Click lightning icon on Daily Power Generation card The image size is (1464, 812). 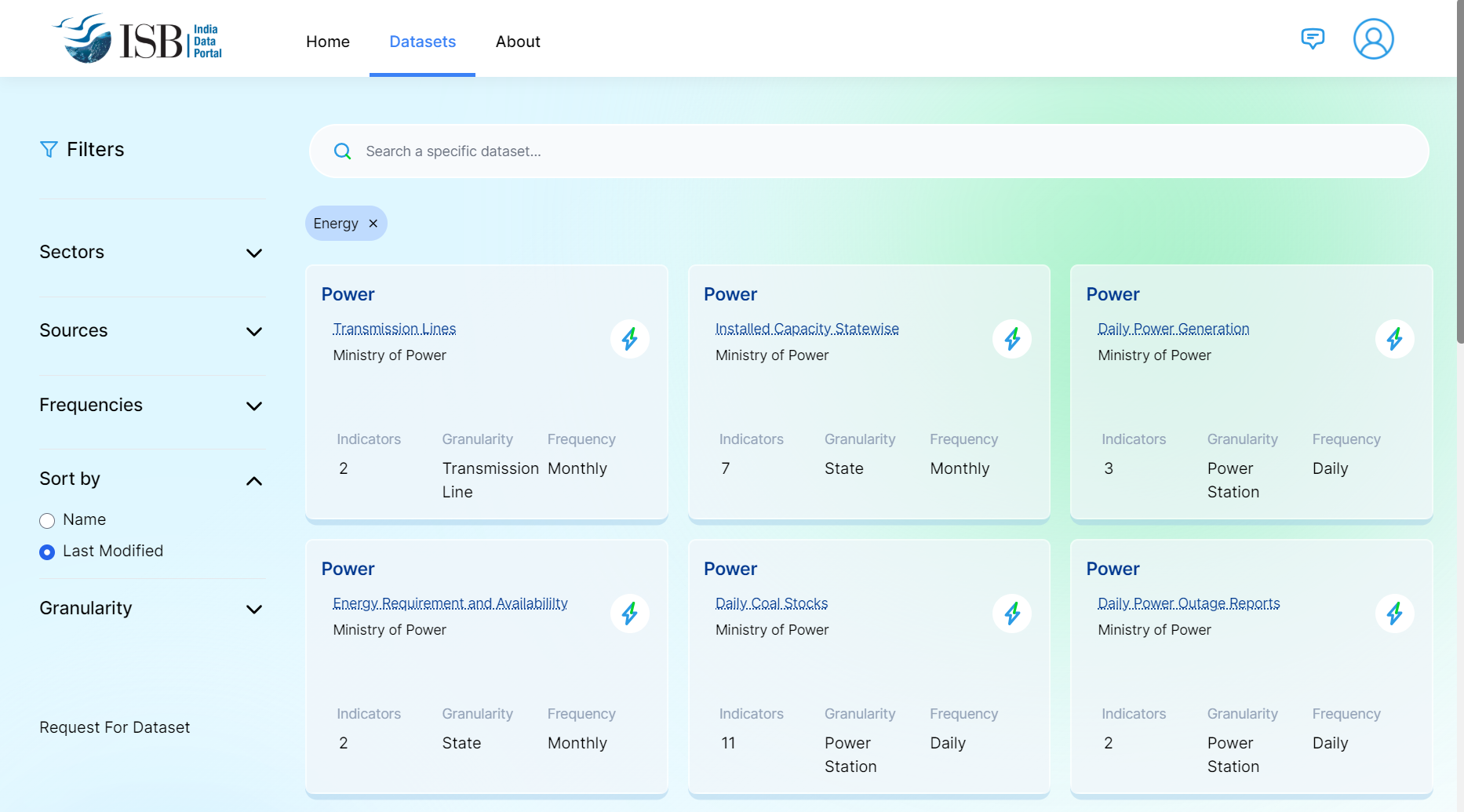pos(1394,339)
